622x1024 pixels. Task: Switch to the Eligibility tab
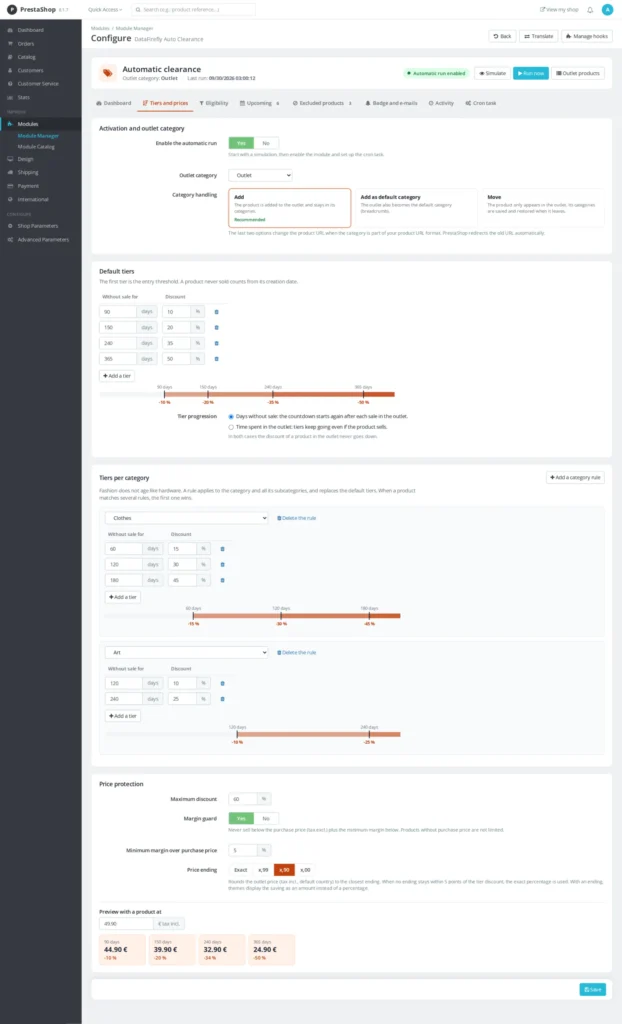[214, 103]
